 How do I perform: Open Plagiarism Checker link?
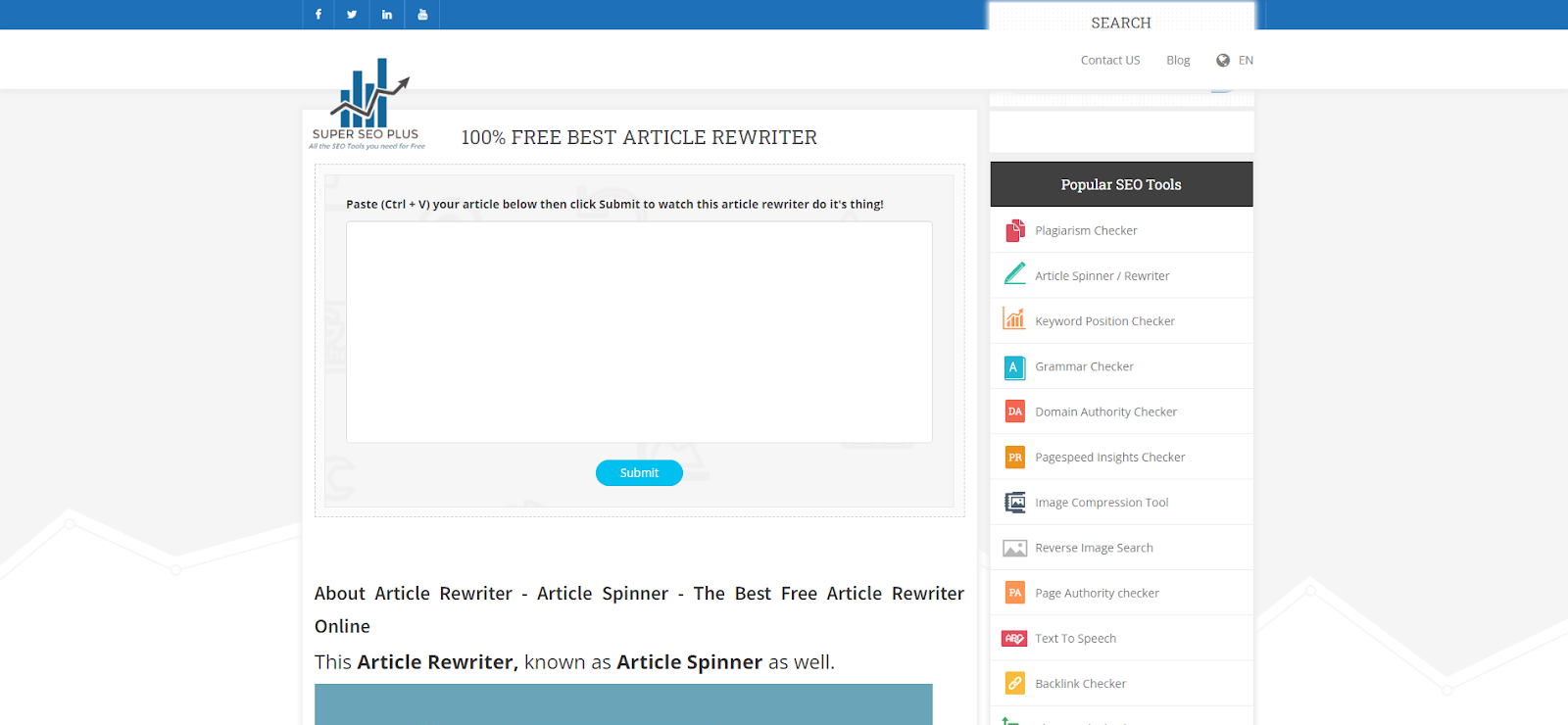(x=1086, y=230)
